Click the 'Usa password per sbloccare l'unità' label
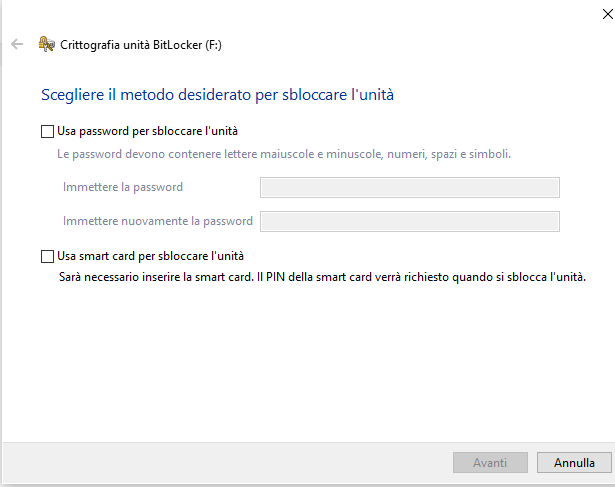 click(x=147, y=131)
